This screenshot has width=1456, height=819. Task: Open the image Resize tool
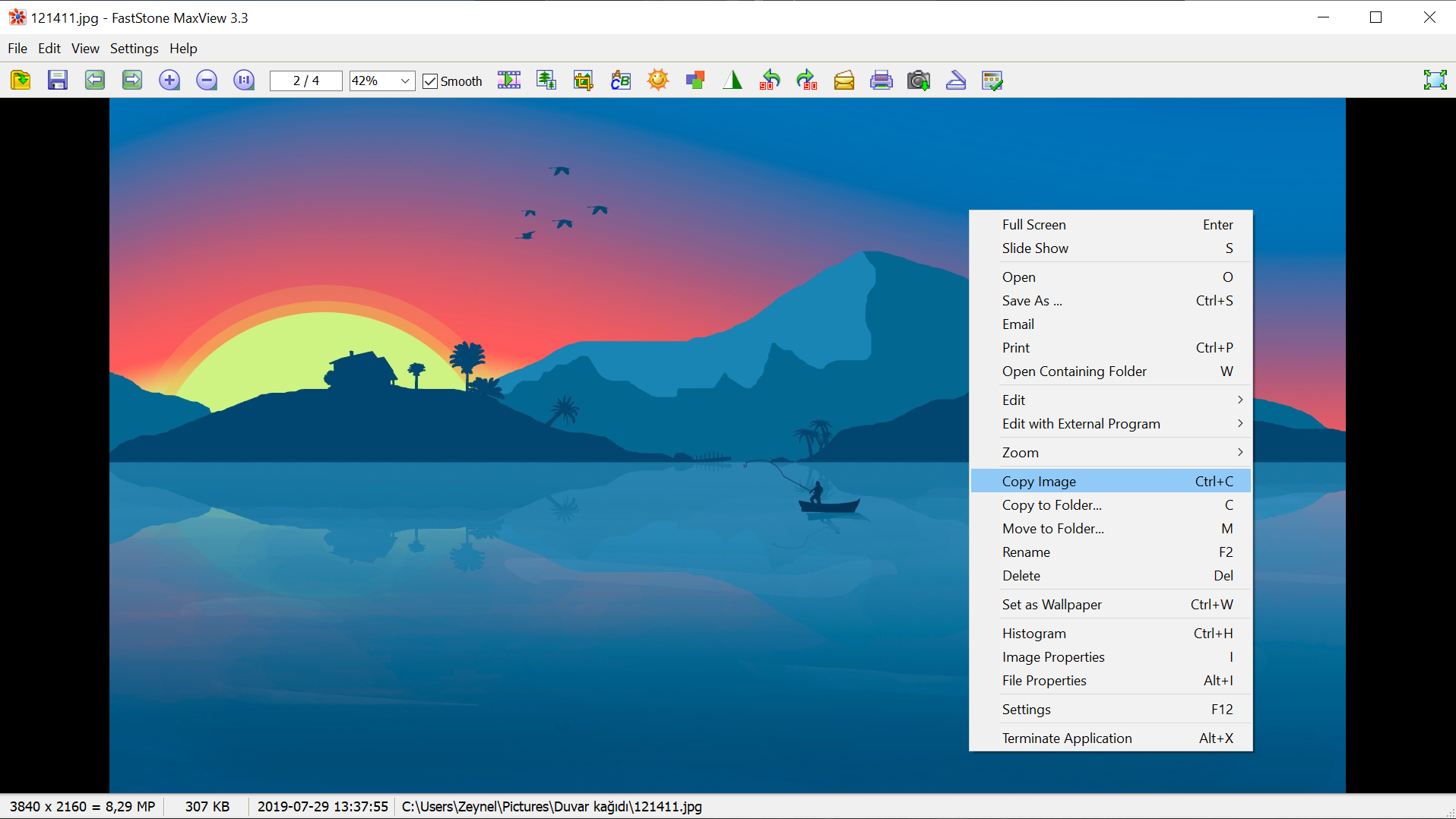point(546,80)
